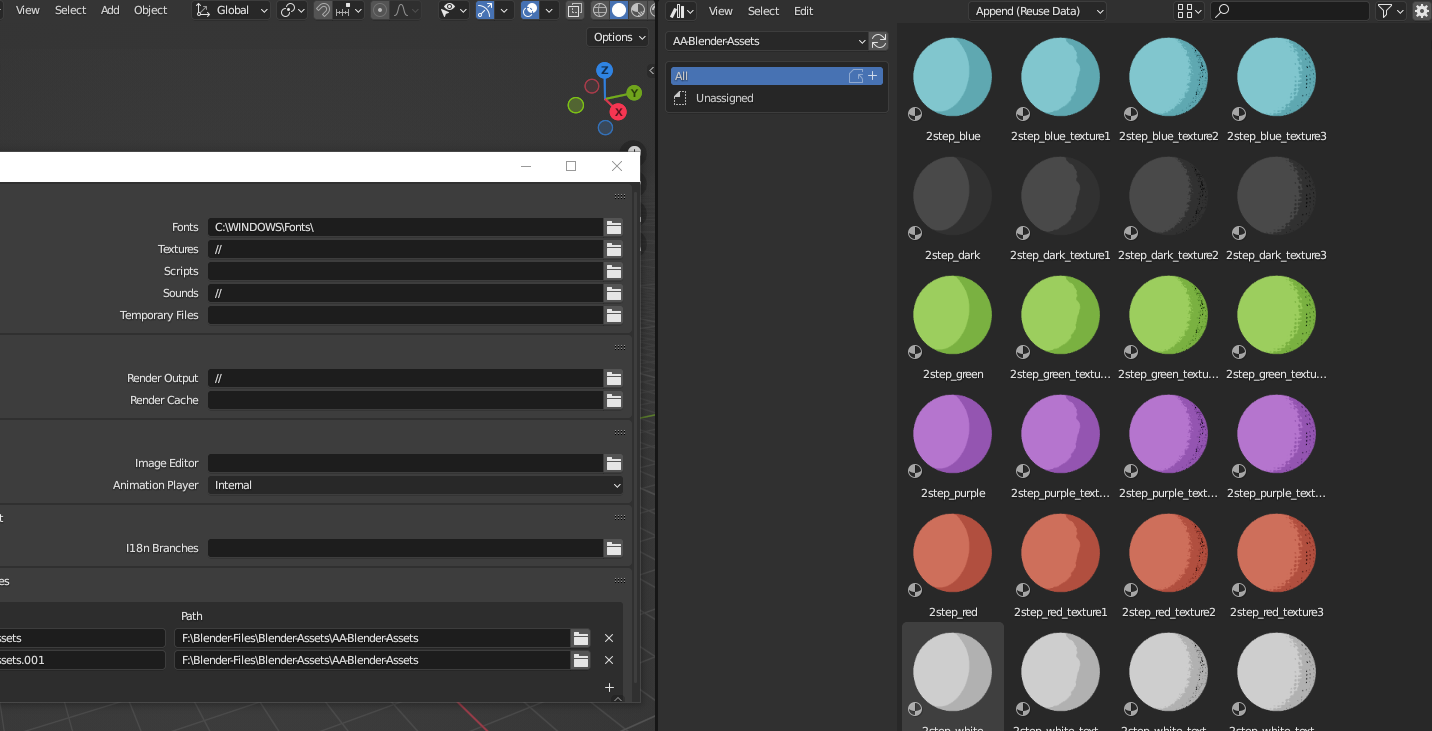Open 3D viewport Object menu

pyautogui.click(x=151, y=10)
